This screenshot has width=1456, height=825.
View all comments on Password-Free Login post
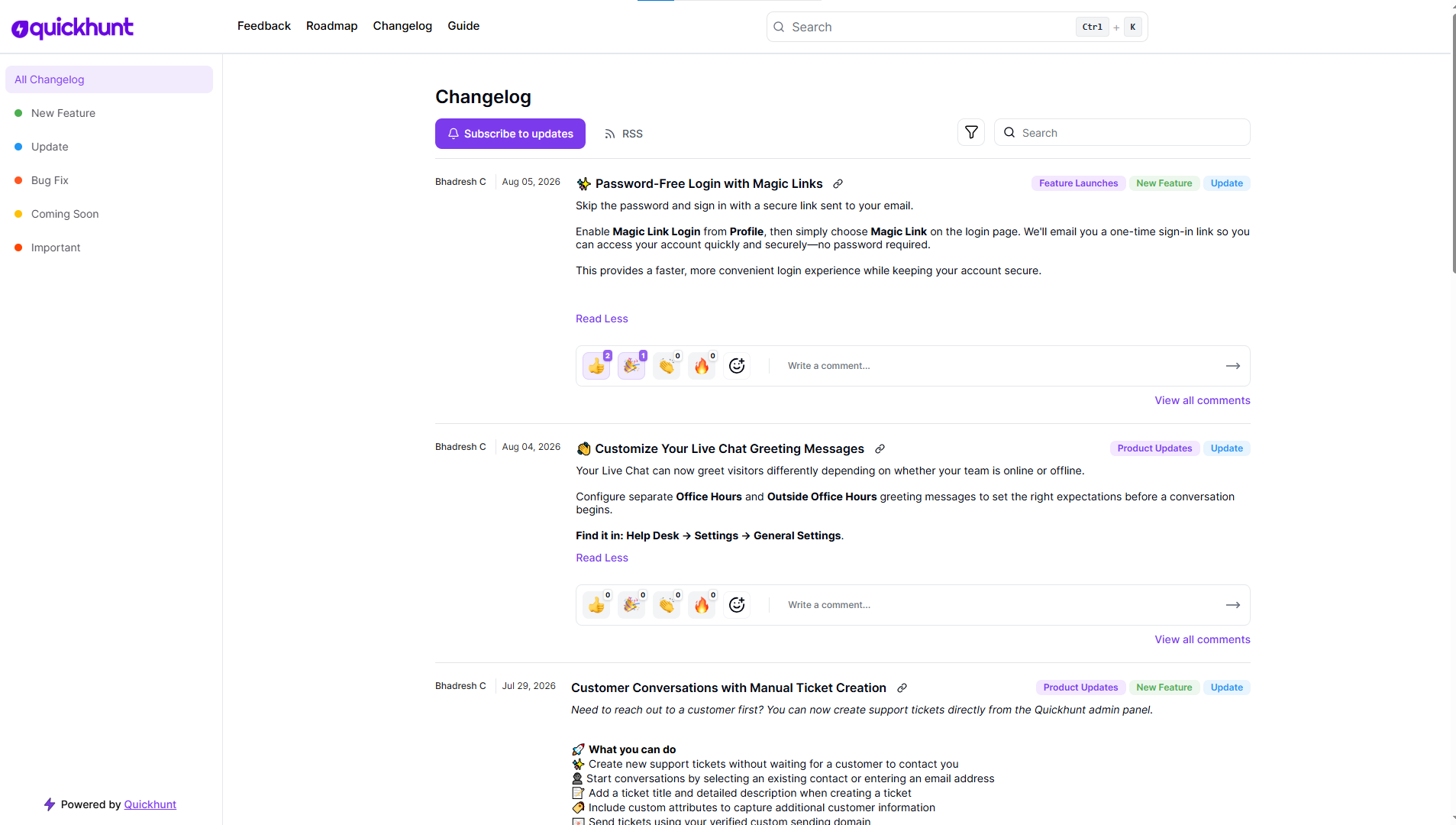coord(1203,400)
